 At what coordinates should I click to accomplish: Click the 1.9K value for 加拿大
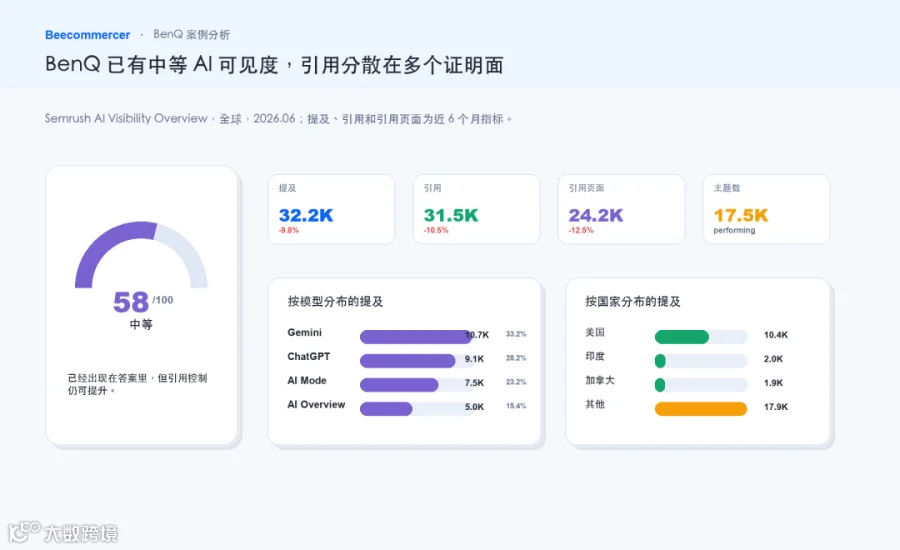[773, 383]
